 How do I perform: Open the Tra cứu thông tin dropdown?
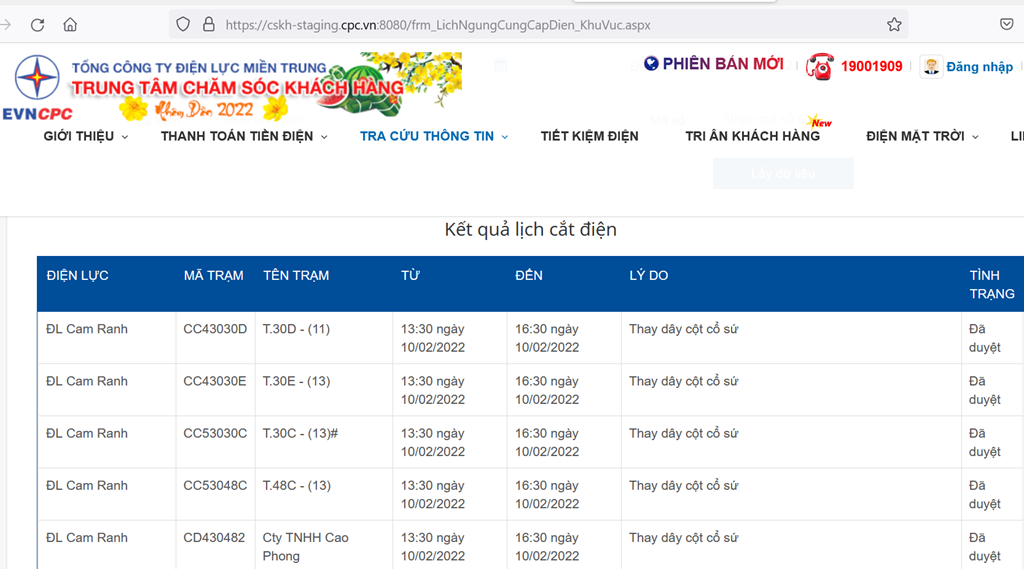coord(434,136)
